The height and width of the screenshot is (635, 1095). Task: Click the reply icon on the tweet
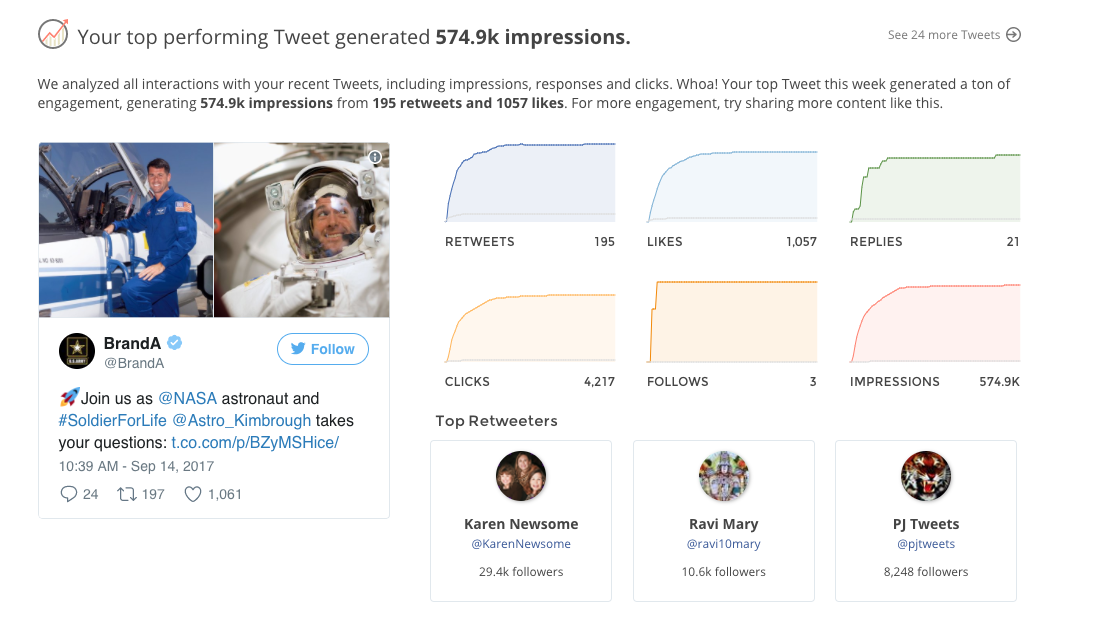click(x=69, y=494)
